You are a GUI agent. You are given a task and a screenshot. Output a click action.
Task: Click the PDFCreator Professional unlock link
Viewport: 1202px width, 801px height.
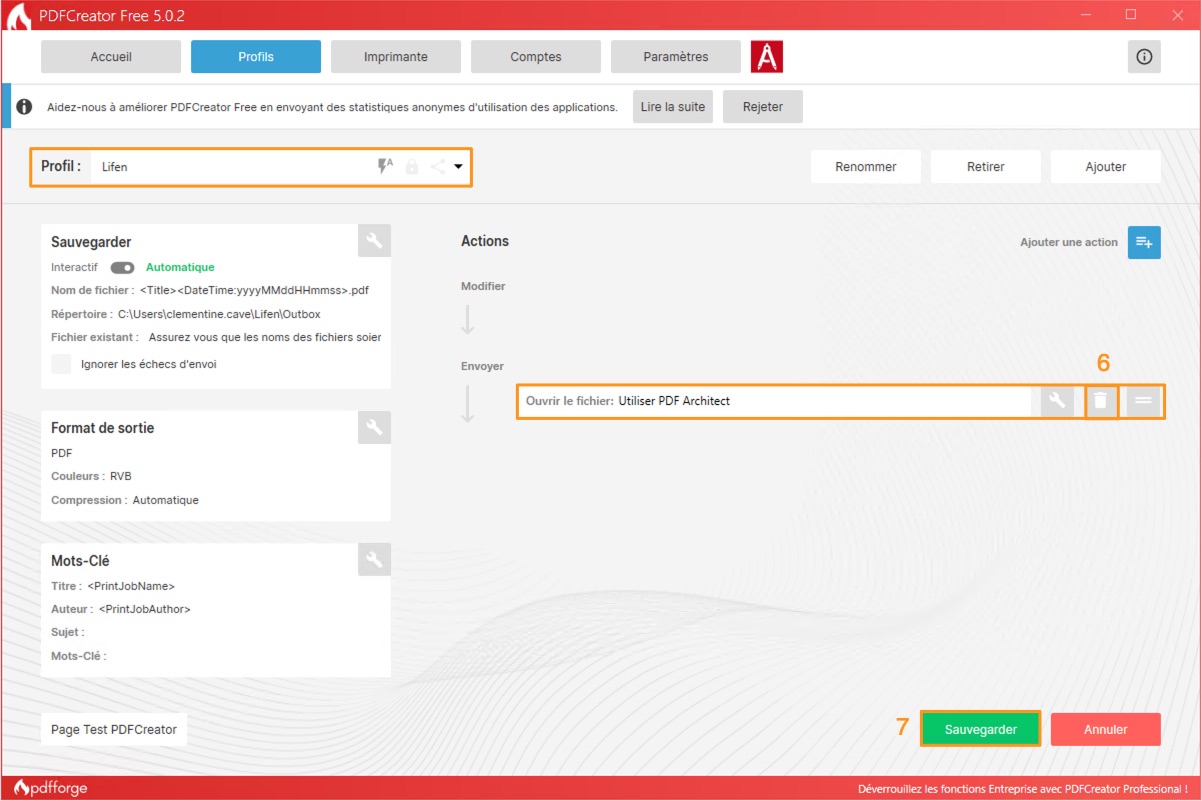pos(1024,788)
